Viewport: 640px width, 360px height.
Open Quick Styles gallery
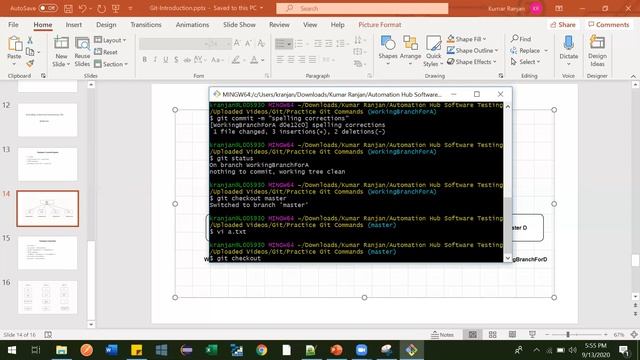(433, 51)
